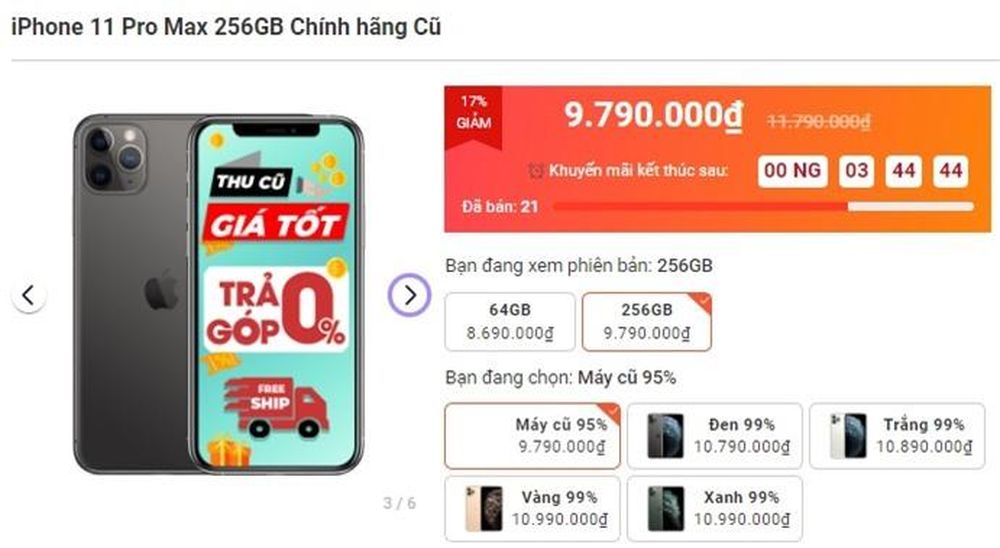This screenshot has height=548, width=1000.
Task: Click the 3 / 6 image counter
Action: (399, 503)
